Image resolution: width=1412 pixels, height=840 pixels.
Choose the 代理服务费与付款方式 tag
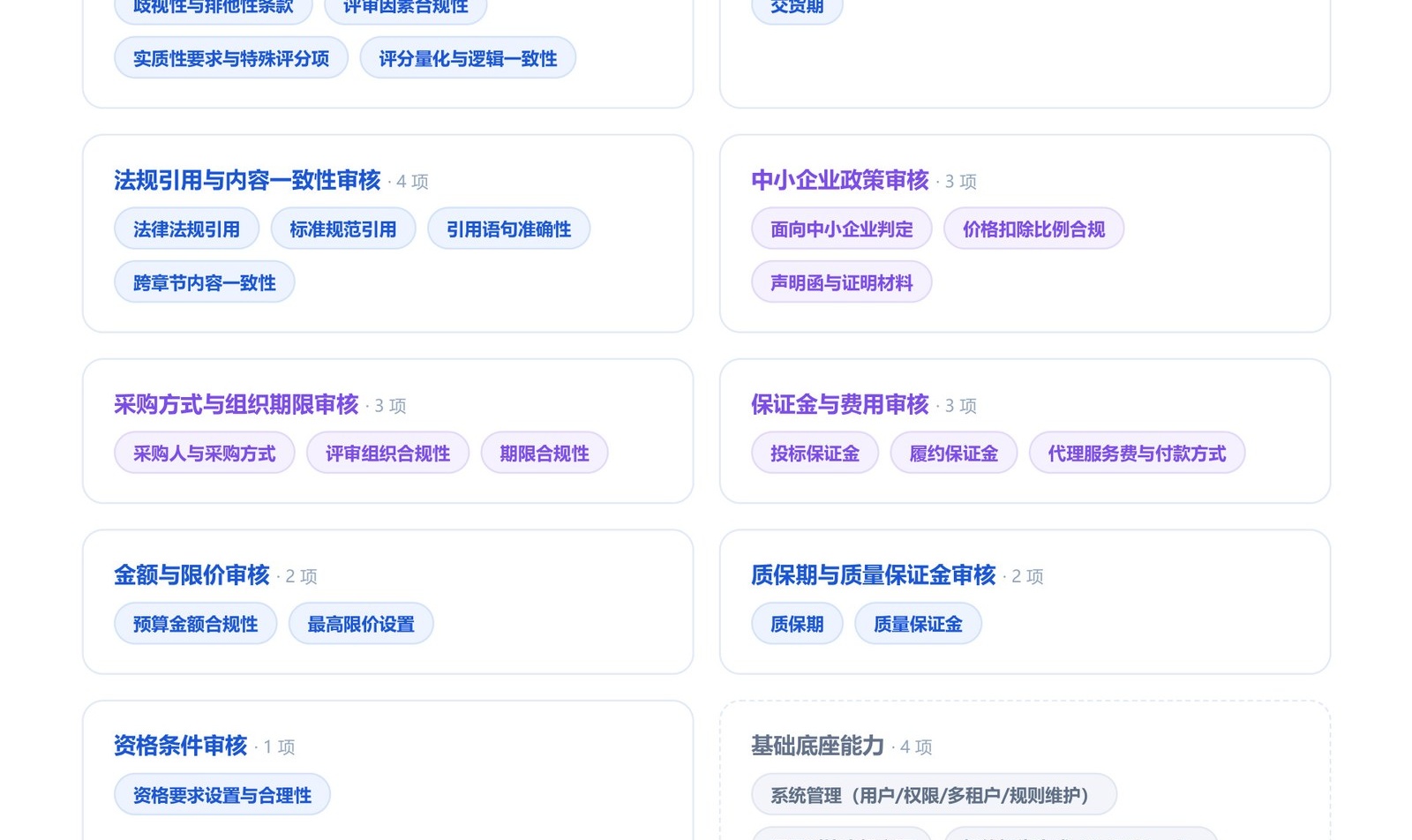1137,454
